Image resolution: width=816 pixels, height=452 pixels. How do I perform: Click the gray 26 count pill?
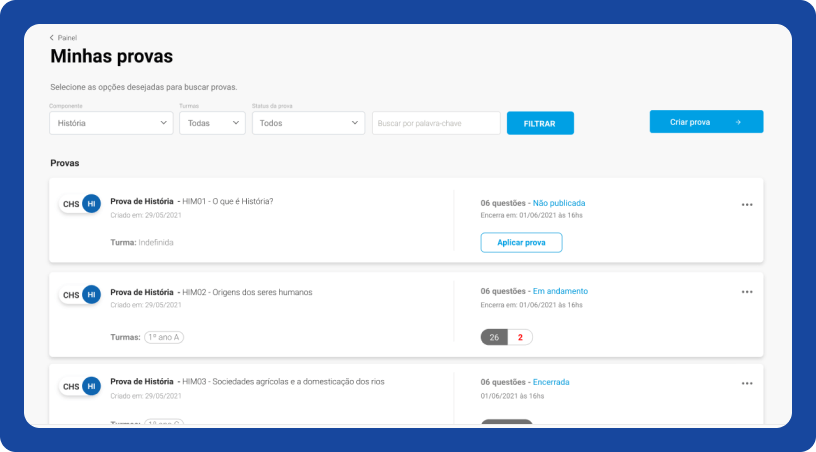(x=494, y=337)
